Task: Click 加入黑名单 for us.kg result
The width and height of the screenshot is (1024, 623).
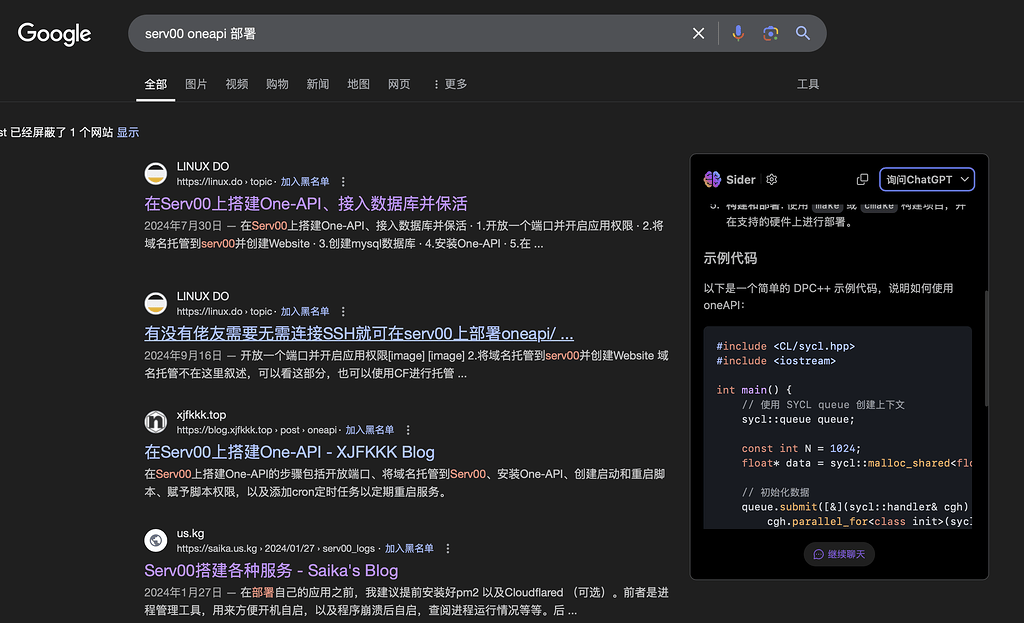Action: point(409,549)
